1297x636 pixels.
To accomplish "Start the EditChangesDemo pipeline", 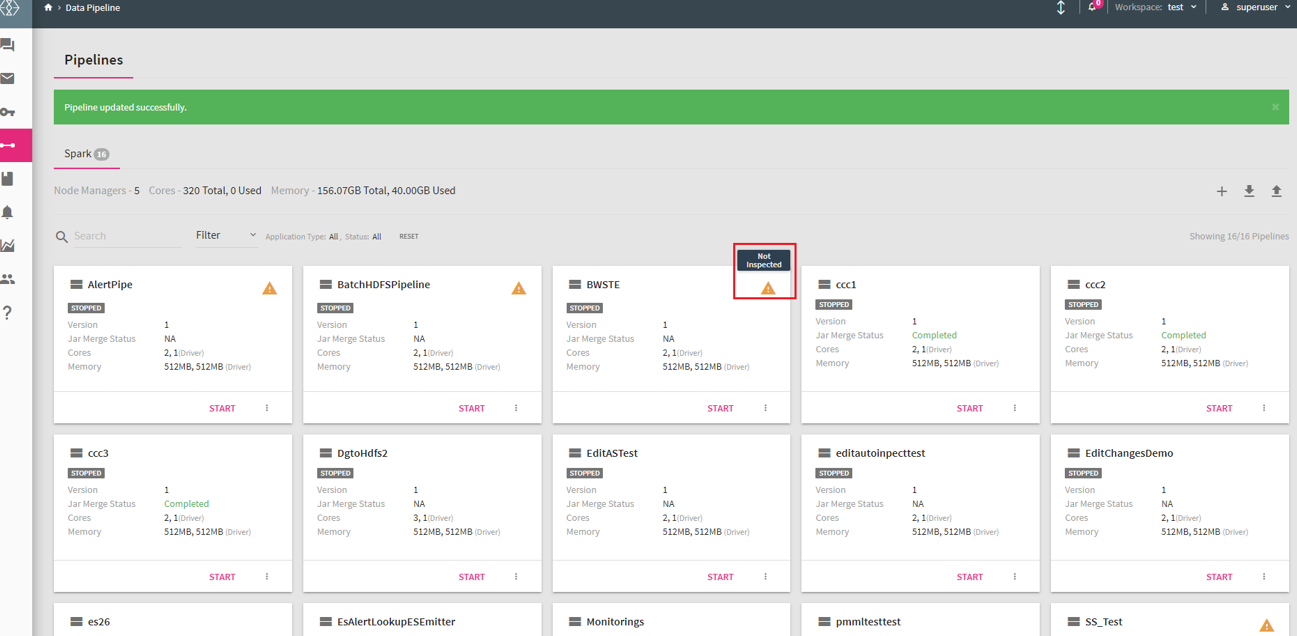I will click(1219, 577).
